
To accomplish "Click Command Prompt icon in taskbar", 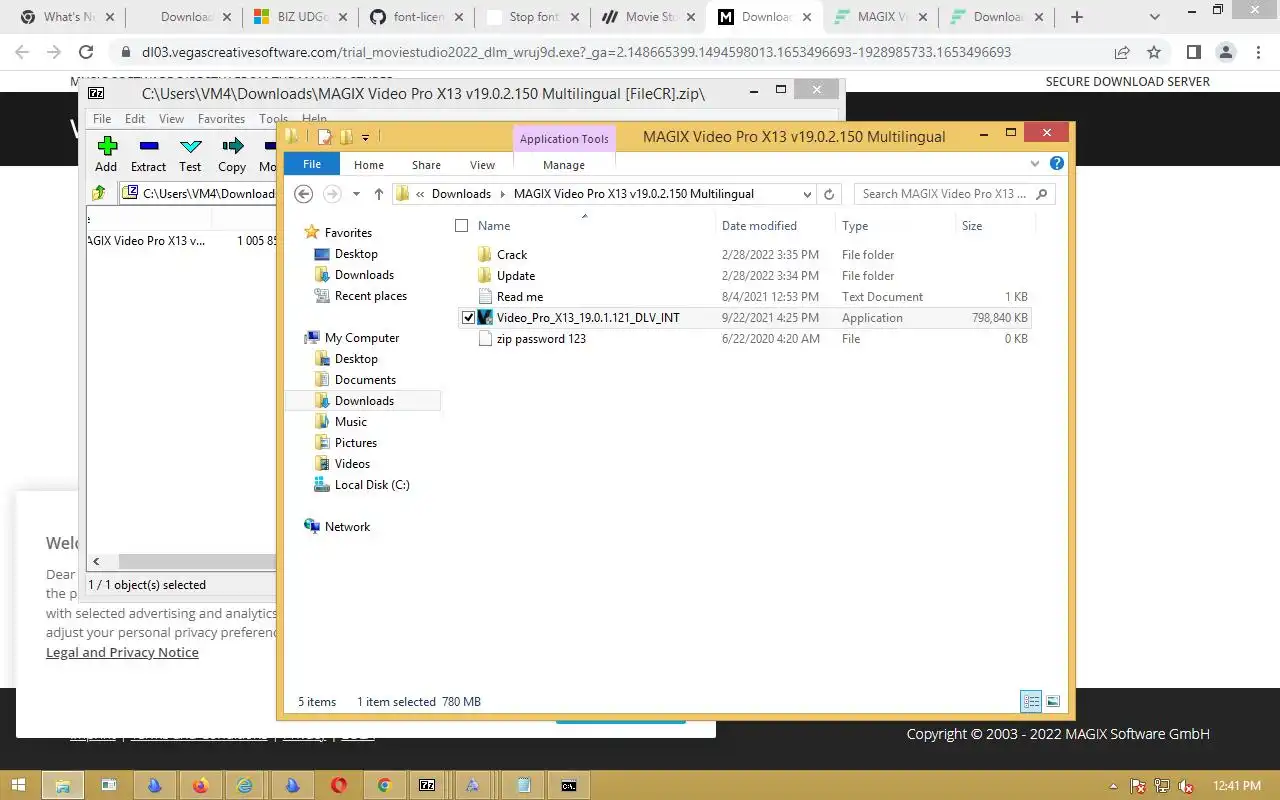I will pos(568,786).
